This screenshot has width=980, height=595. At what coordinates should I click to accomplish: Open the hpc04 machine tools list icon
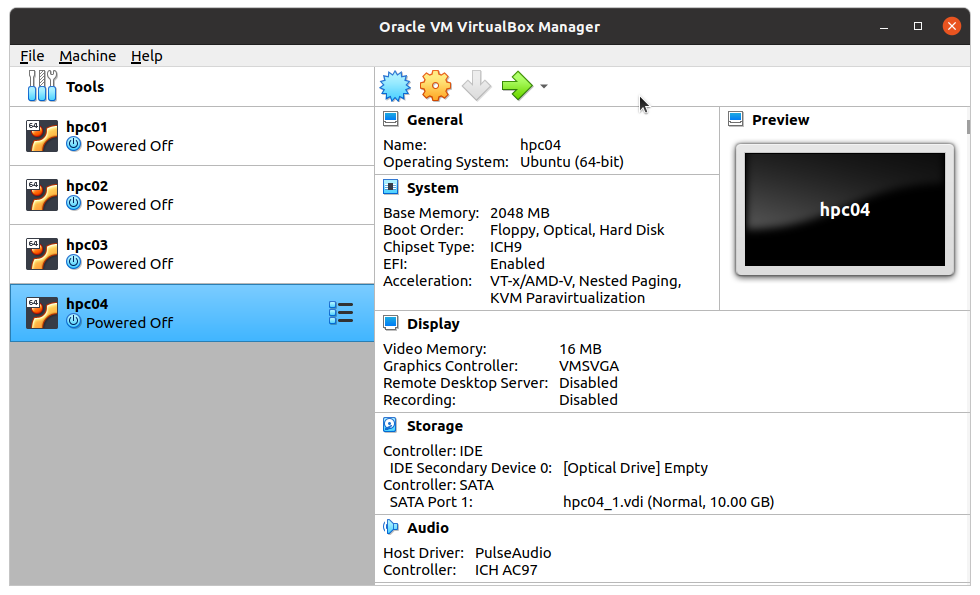pos(341,313)
